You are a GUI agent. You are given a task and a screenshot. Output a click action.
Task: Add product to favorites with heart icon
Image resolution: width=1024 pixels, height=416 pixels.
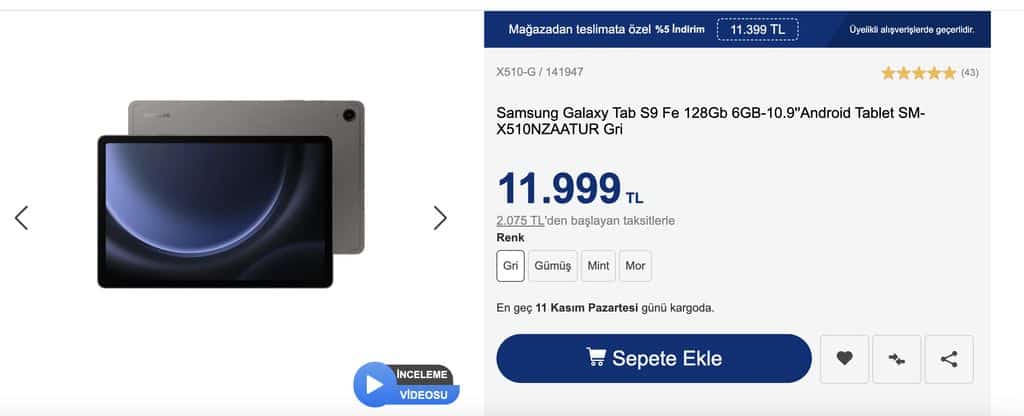pyautogui.click(x=844, y=359)
